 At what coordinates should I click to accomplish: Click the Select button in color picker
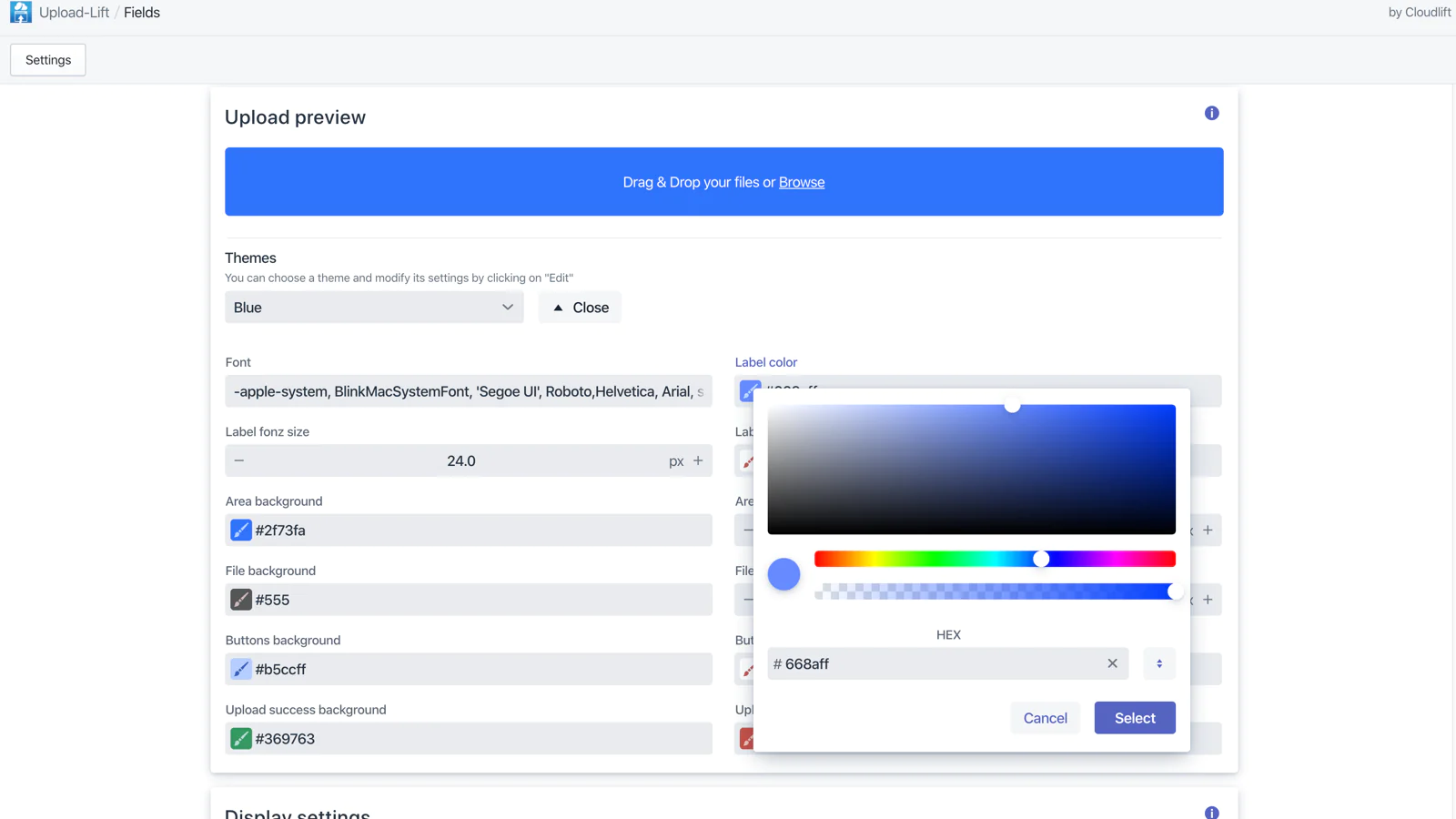pyautogui.click(x=1134, y=718)
